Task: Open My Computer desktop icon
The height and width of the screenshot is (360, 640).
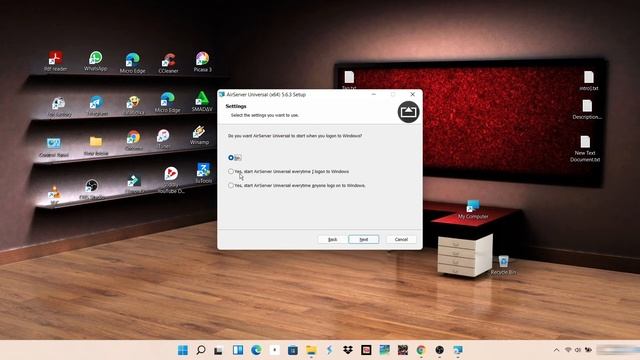Action: pos(473,209)
